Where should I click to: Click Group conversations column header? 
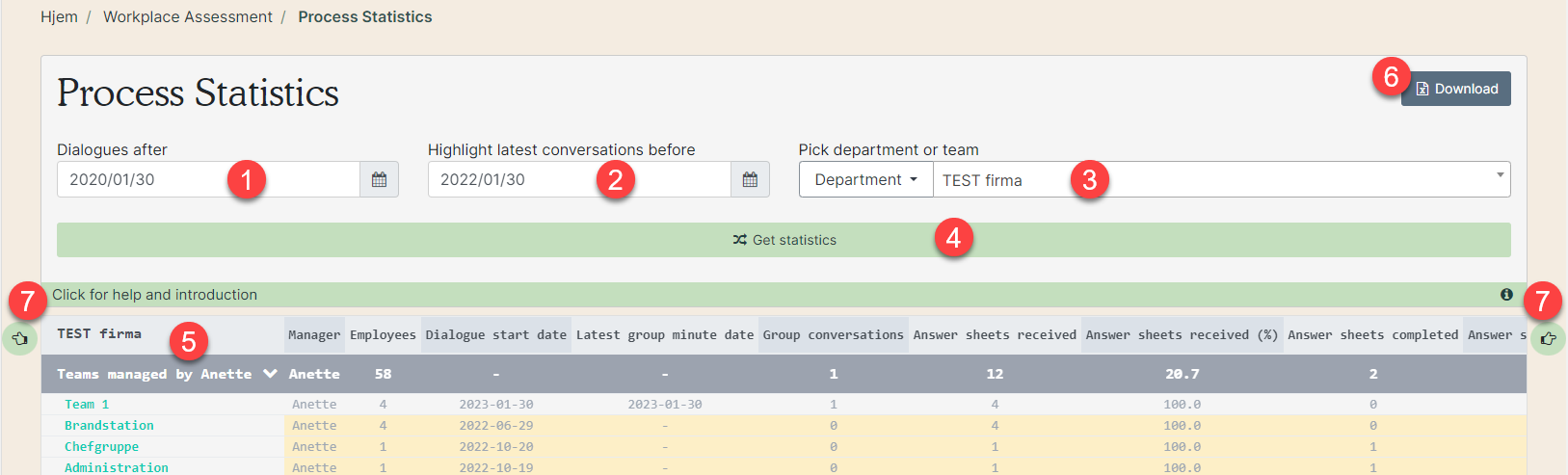click(834, 335)
